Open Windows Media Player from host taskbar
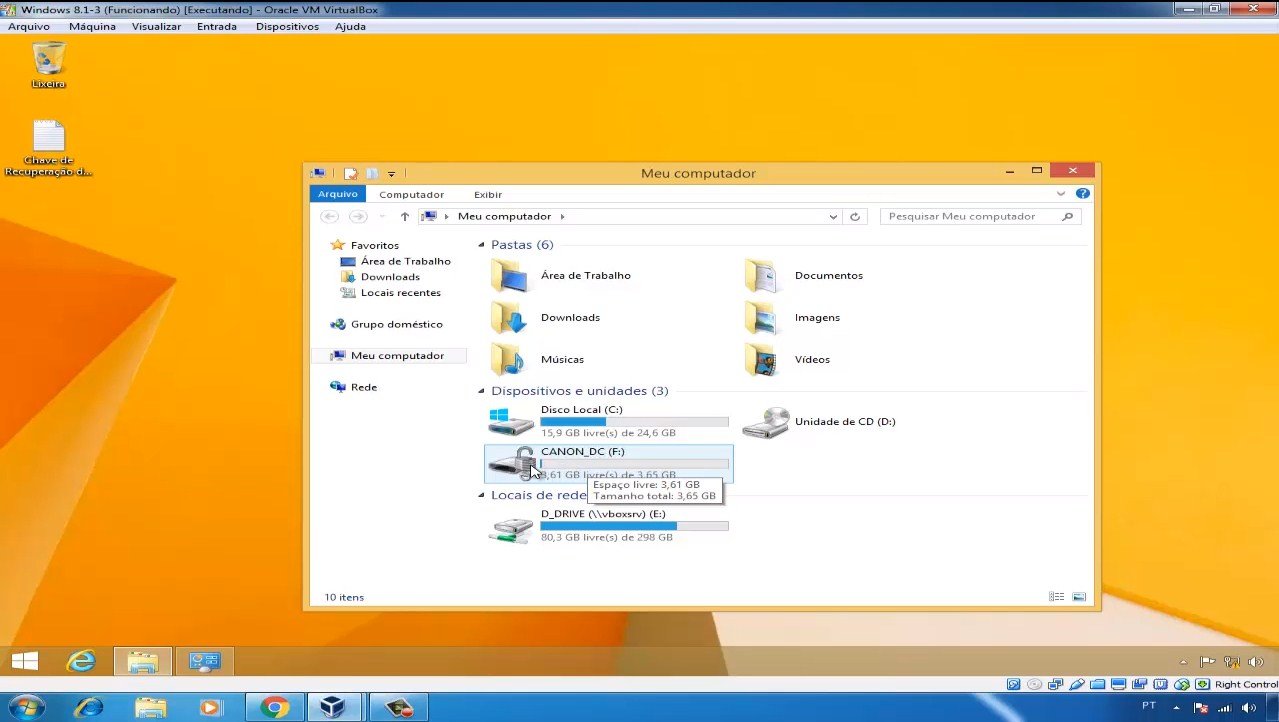Viewport: 1279px width, 722px height. pos(211,707)
